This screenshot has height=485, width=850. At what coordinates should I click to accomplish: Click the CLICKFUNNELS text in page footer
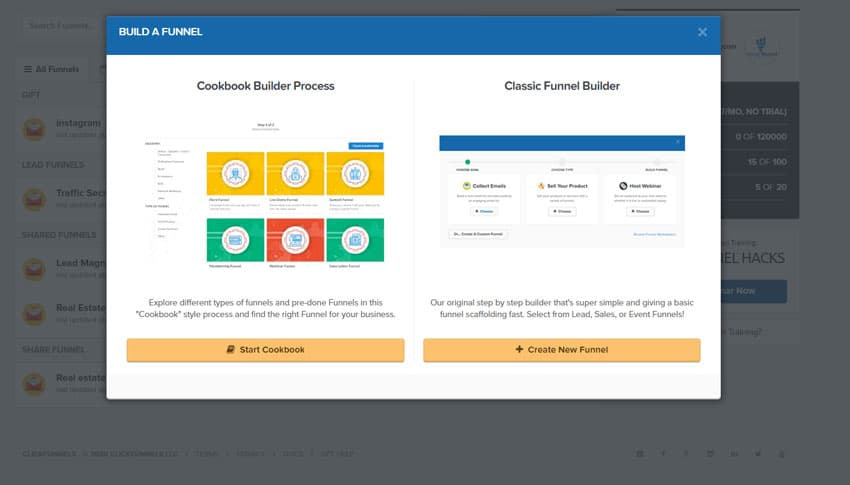point(49,454)
